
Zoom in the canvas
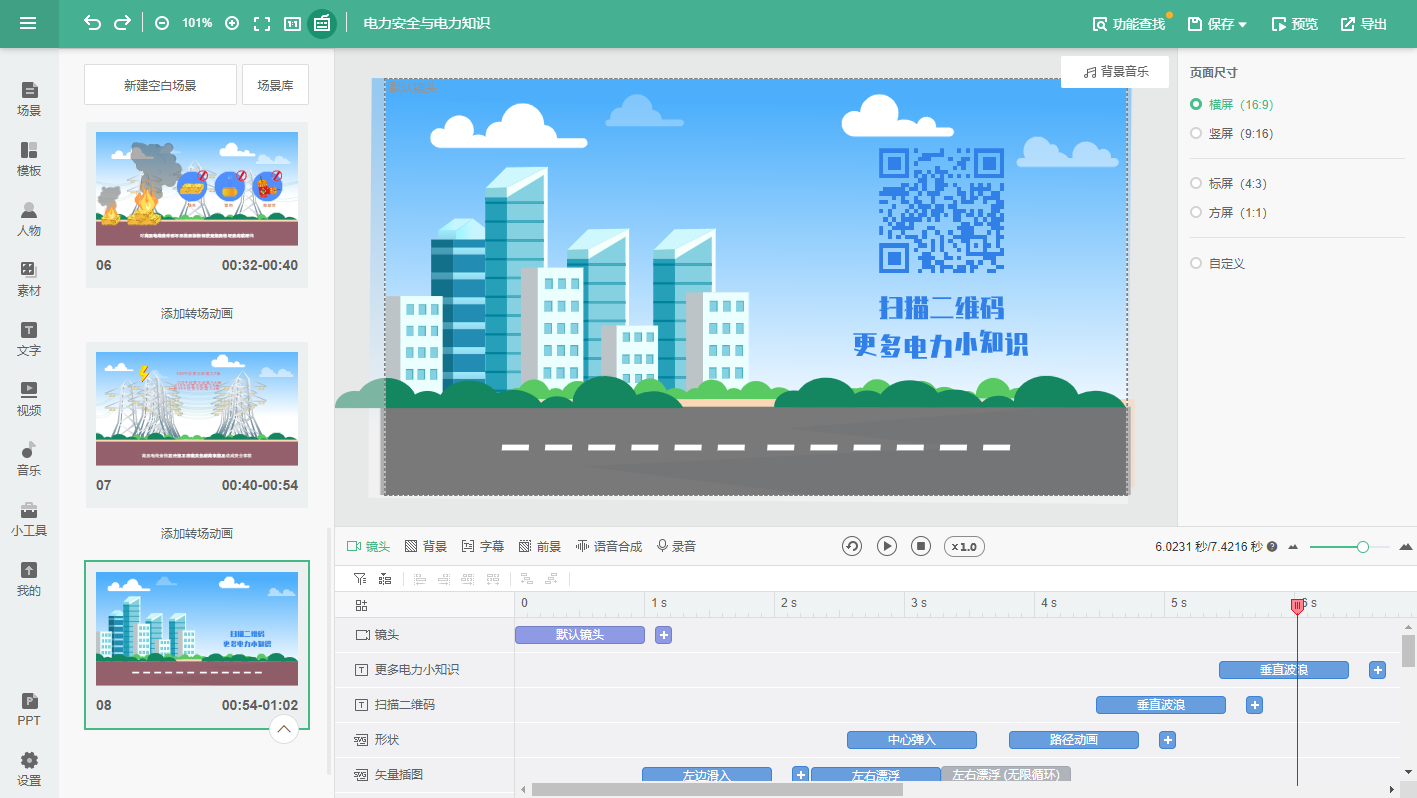pyautogui.click(x=232, y=23)
